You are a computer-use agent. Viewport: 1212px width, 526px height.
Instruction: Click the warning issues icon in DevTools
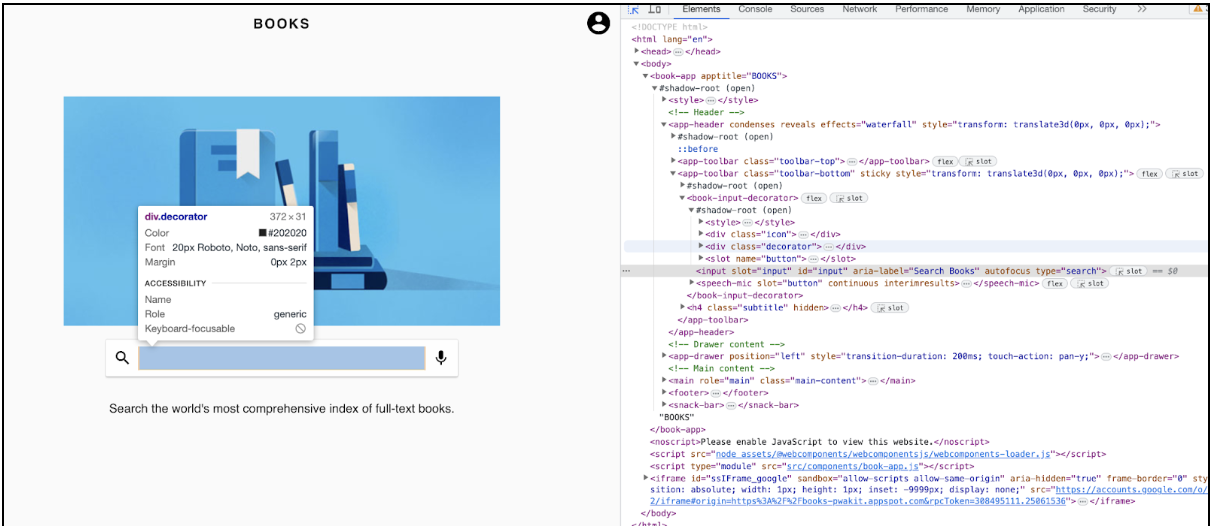(1198, 9)
